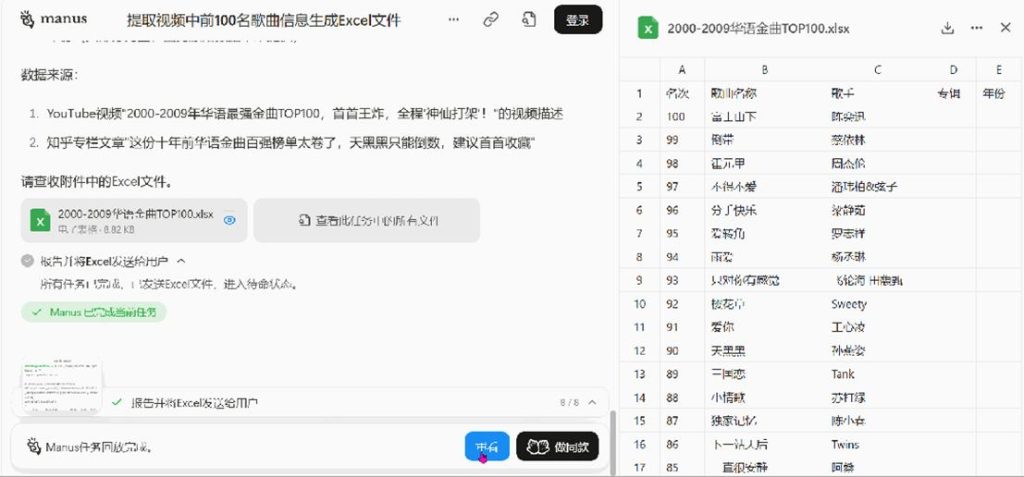Click the view all task files button
Viewport: 1024px width, 477px height.
point(366,220)
